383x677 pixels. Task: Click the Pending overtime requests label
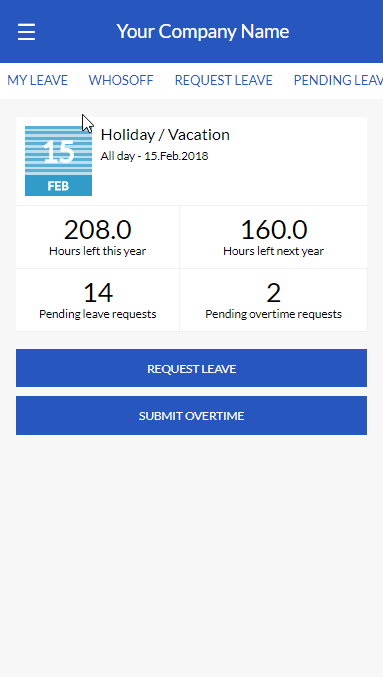273,314
